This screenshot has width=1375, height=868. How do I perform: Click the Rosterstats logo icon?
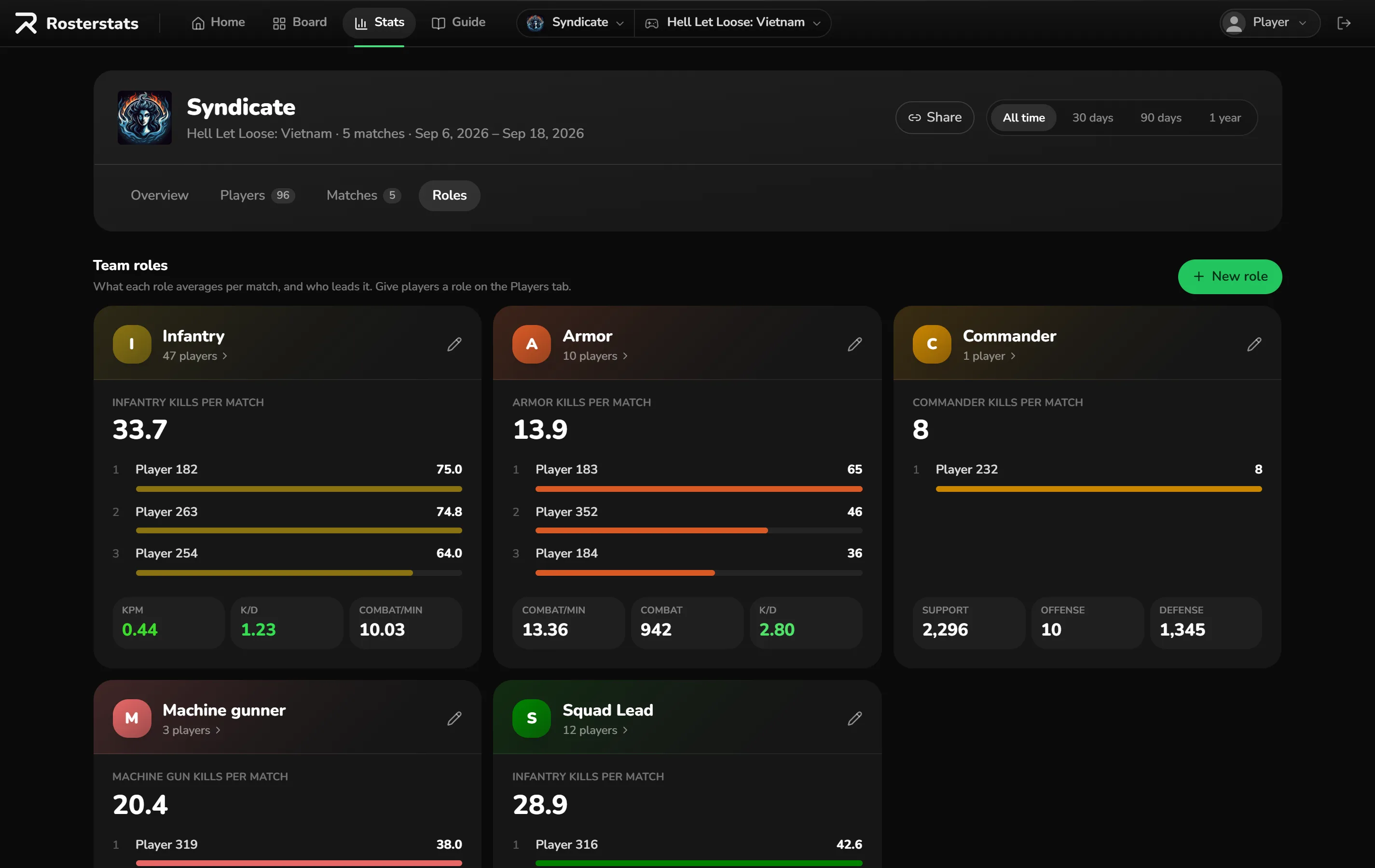(x=26, y=23)
